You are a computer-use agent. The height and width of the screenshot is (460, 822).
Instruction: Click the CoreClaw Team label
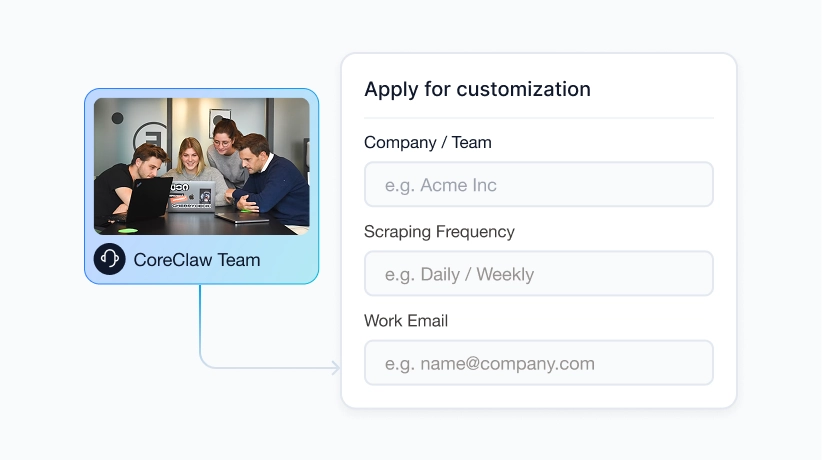click(x=197, y=260)
